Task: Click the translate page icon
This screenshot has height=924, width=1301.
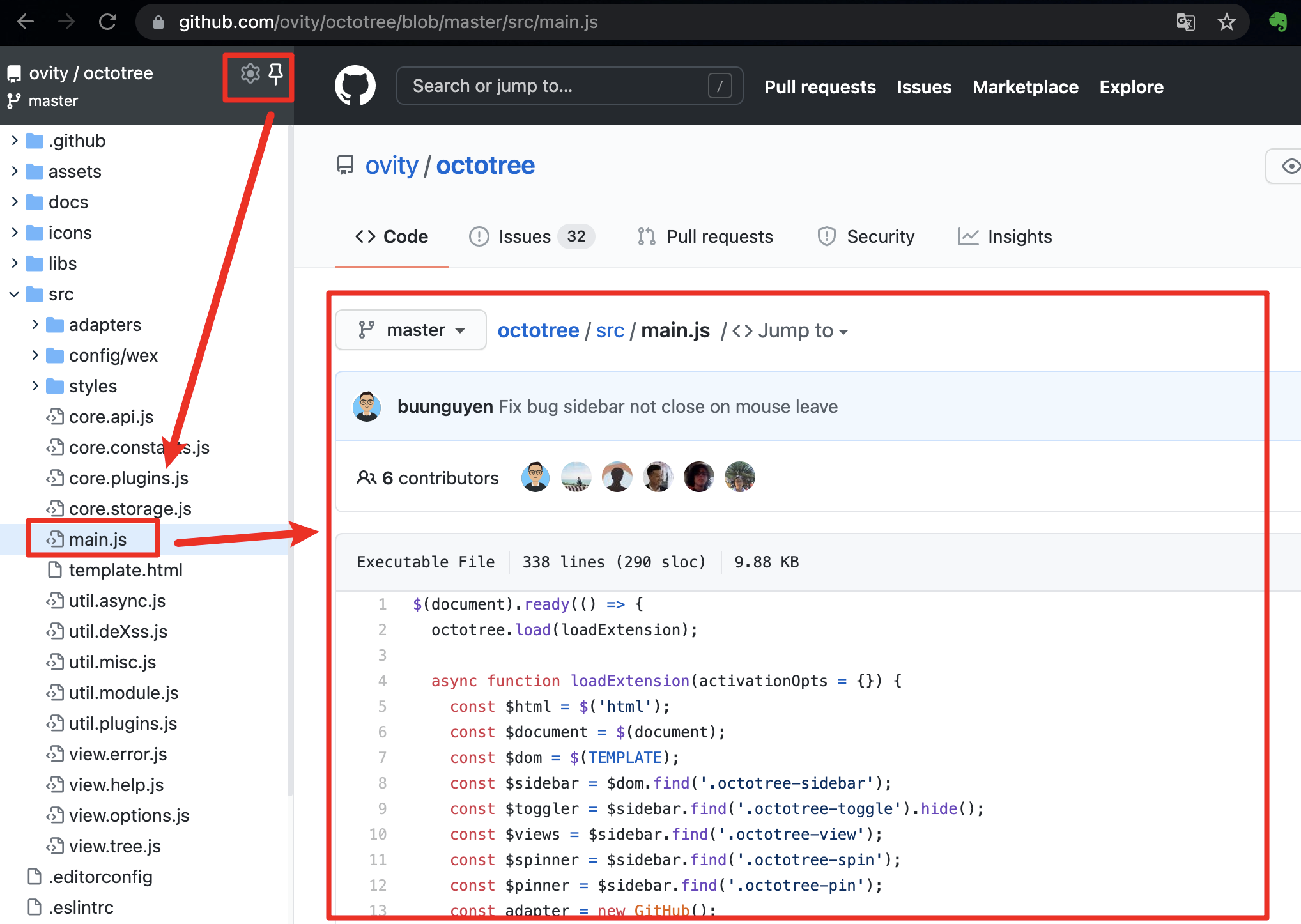Action: pyautogui.click(x=1185, y=22)
